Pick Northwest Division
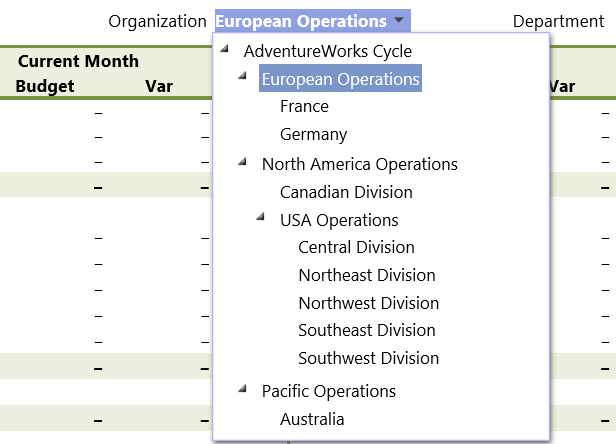Screen dimensions: 616x444 (368, 303)
